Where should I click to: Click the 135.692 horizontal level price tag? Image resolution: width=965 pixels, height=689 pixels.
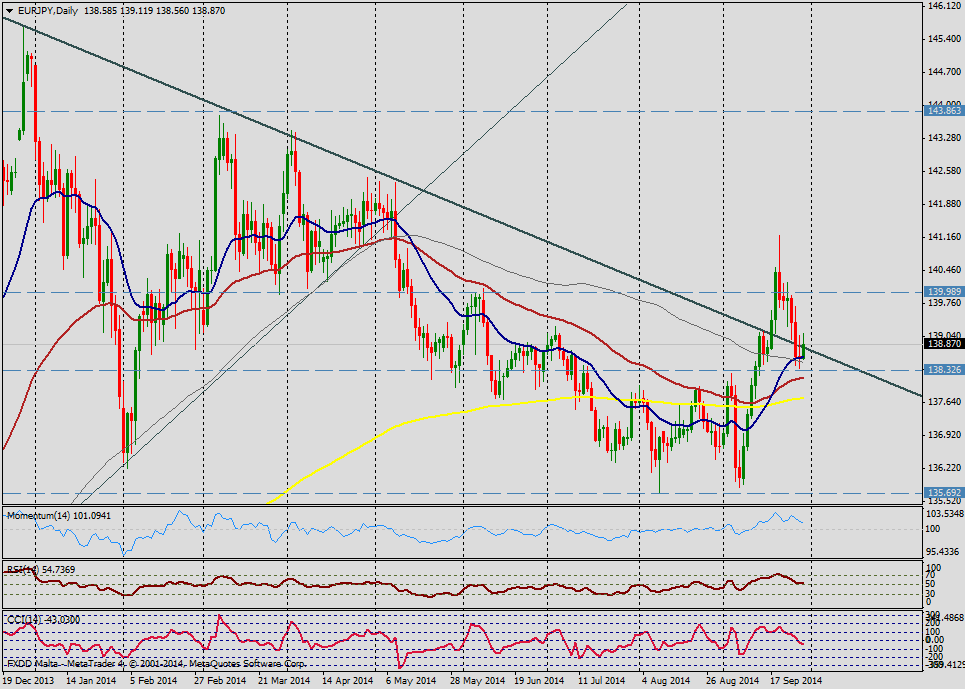pyautogui.click(x=943, y=493)
